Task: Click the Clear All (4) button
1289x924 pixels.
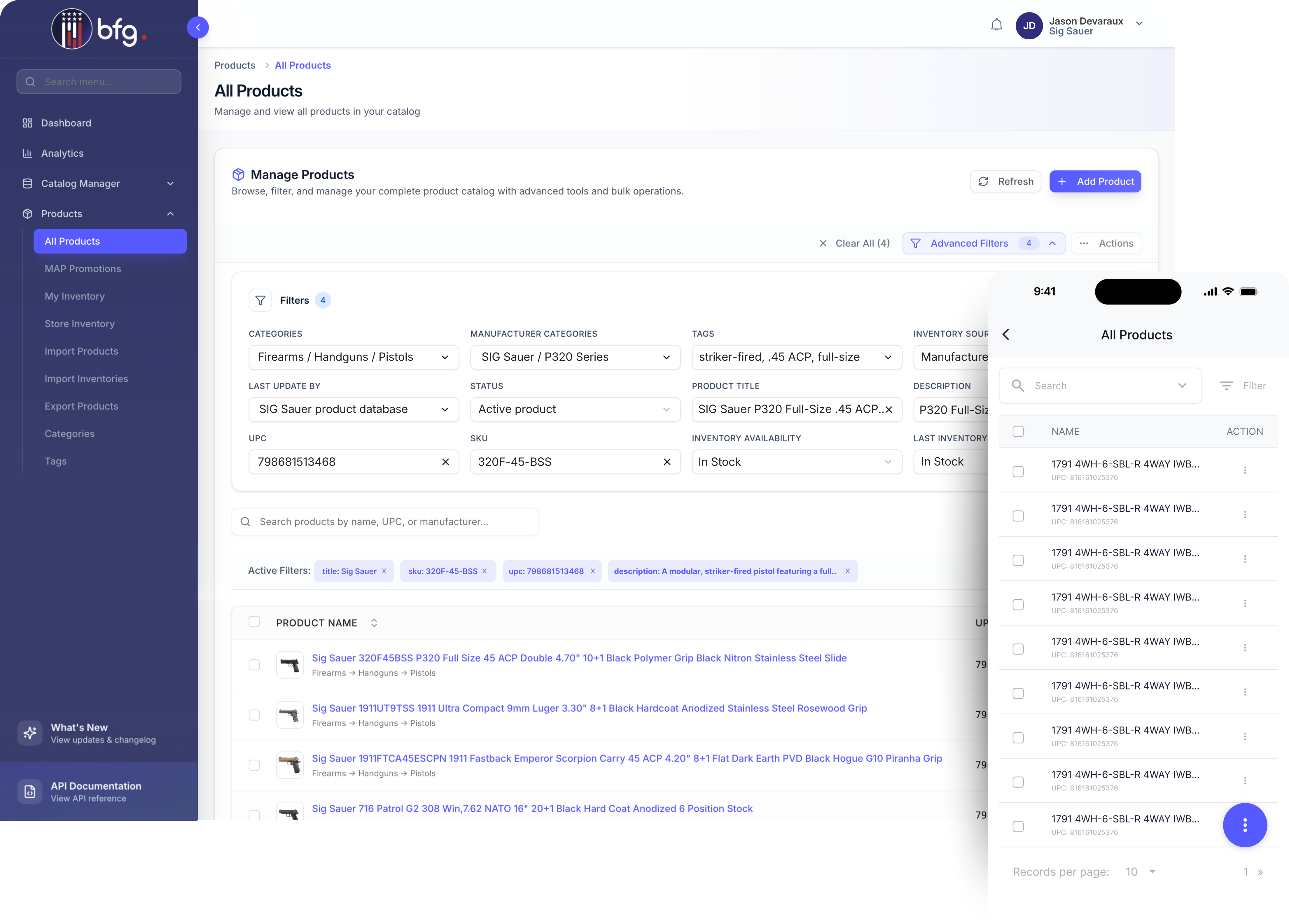Action: coord(854,243)
